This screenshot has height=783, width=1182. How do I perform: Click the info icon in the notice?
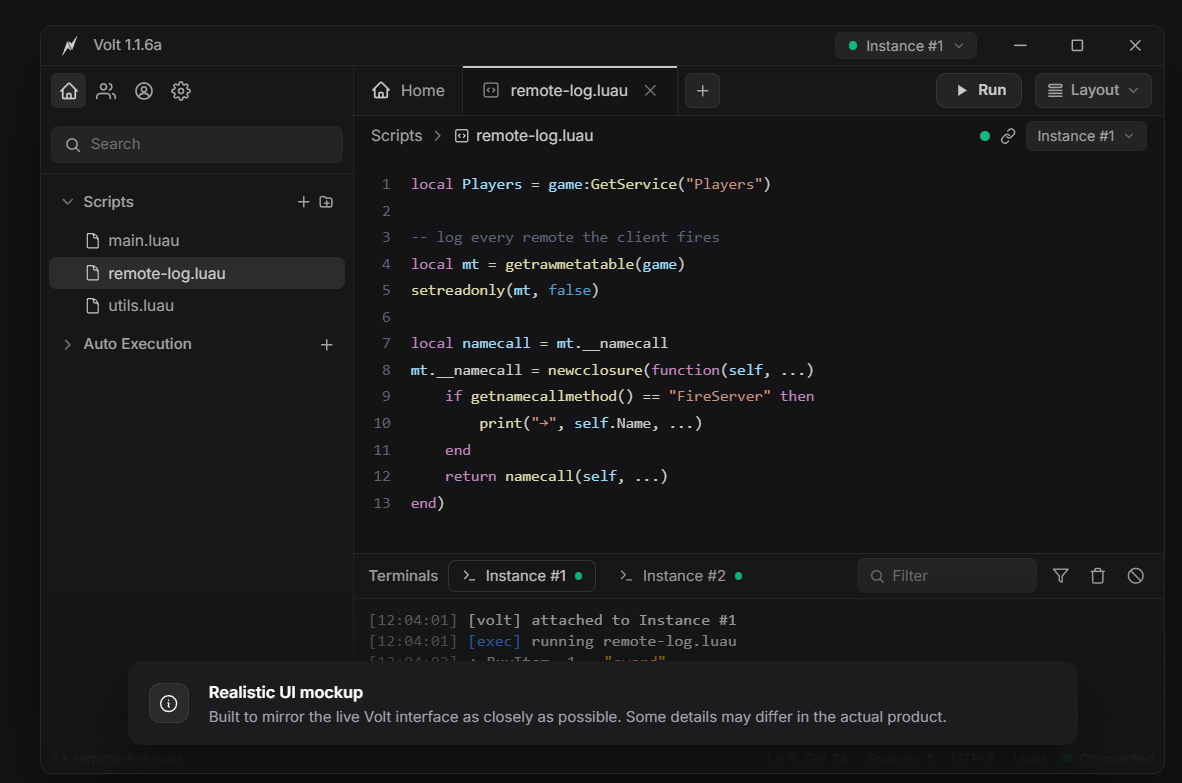(x=169, y=703)
